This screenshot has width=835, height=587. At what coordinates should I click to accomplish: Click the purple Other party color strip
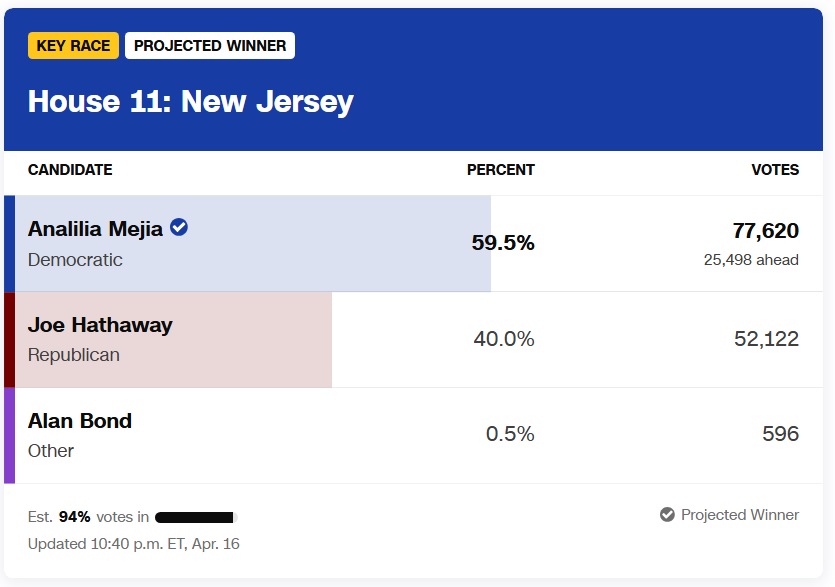point(9,435)
